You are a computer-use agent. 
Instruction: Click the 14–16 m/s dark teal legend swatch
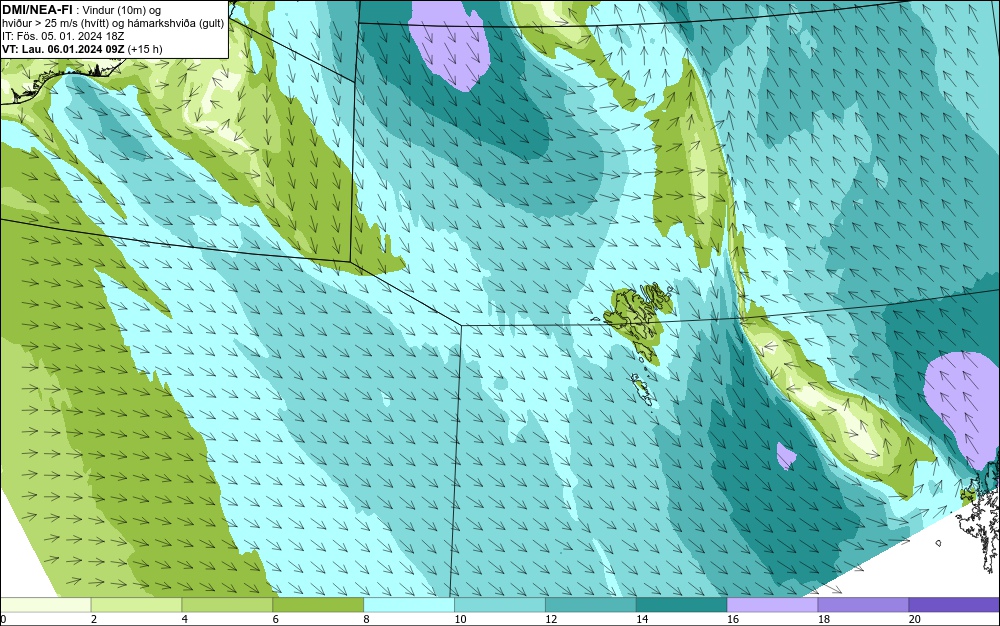click(682, 605)
